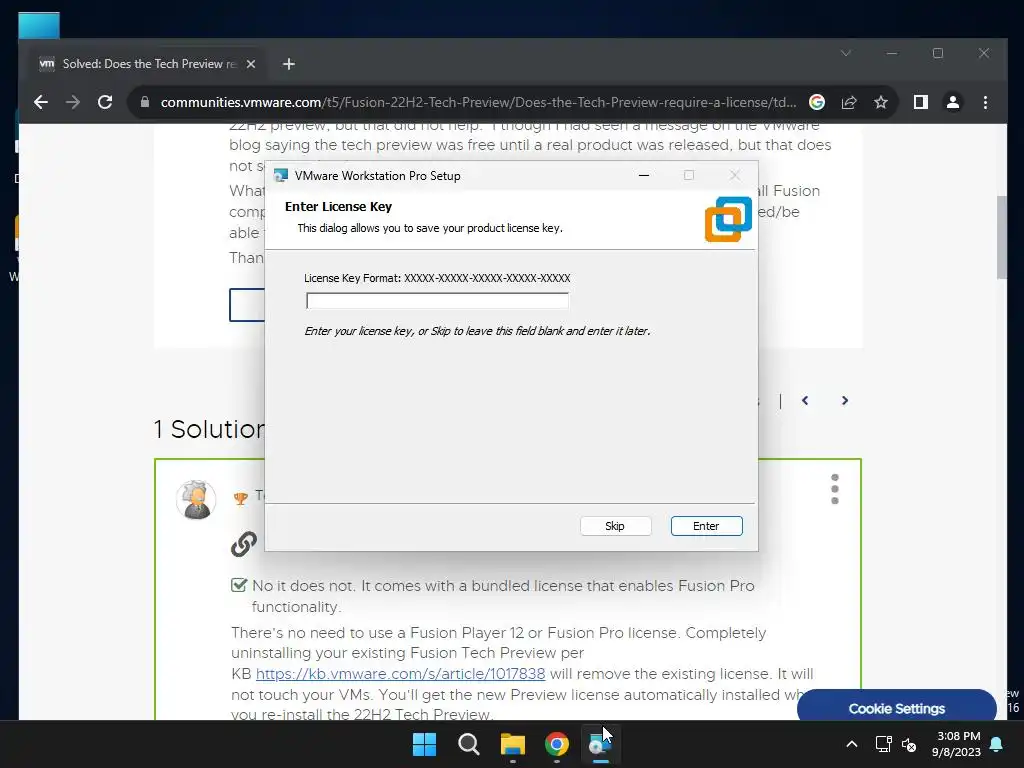Click the accepted solution checkmark icon

click(239, 584)
